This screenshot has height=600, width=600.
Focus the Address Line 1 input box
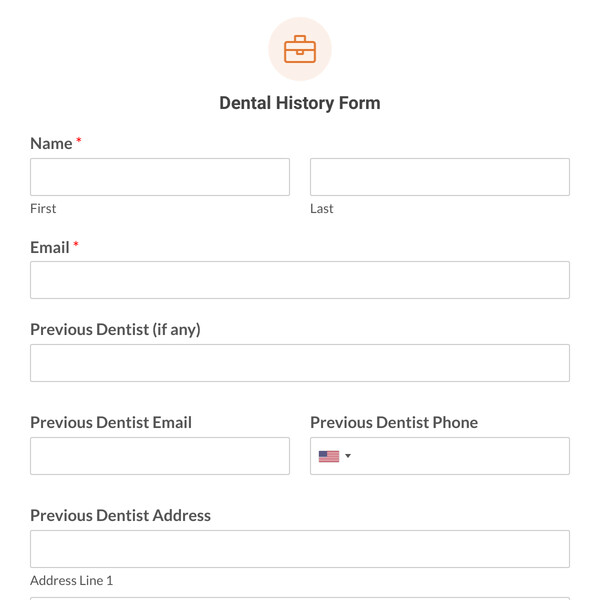click(x=300, y=549)
